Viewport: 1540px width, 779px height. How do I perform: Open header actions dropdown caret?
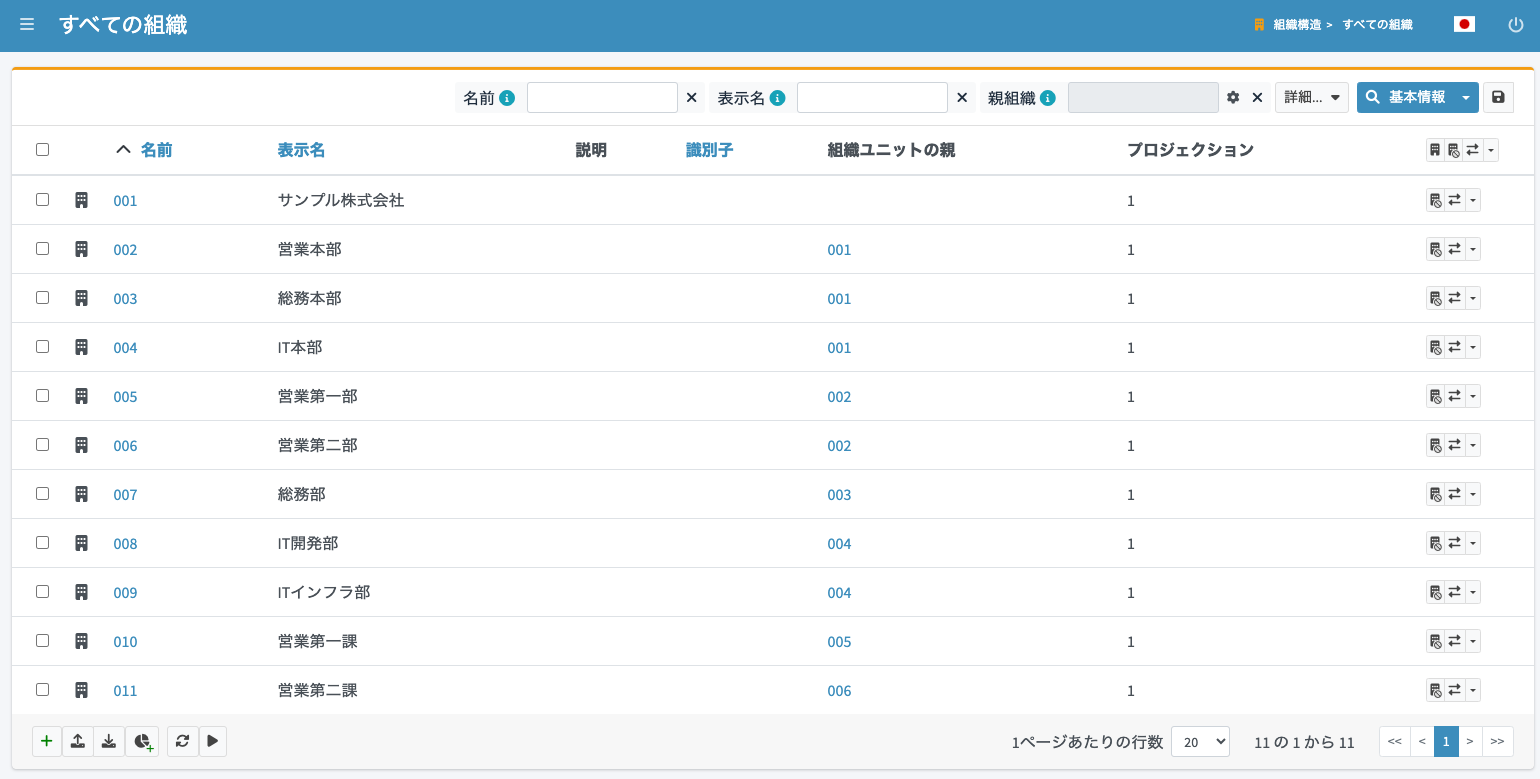tap(1490, 150)
